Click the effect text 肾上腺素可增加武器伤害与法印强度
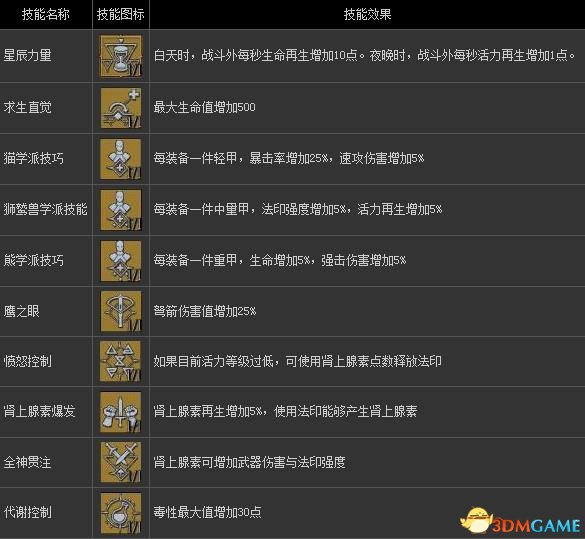 pos(249,463)
